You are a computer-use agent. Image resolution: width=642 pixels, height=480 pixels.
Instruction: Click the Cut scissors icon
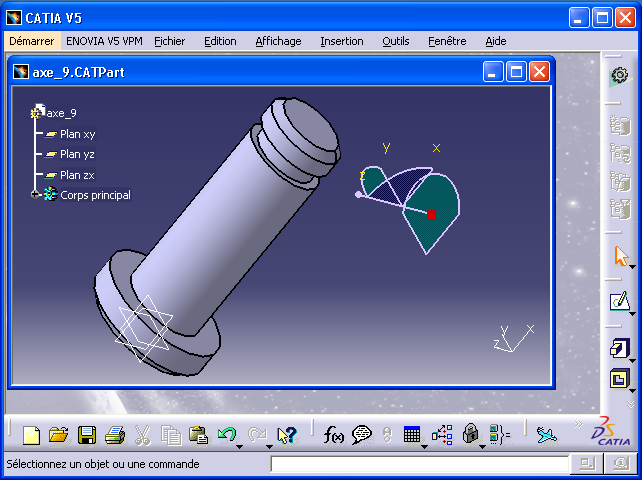[142, 435]
